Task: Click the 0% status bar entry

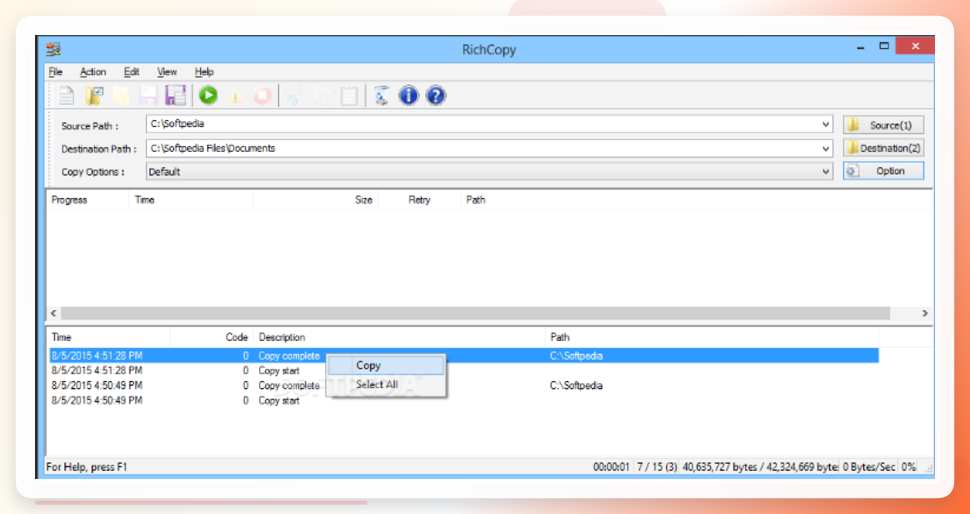Action: [x=908, y=467]
